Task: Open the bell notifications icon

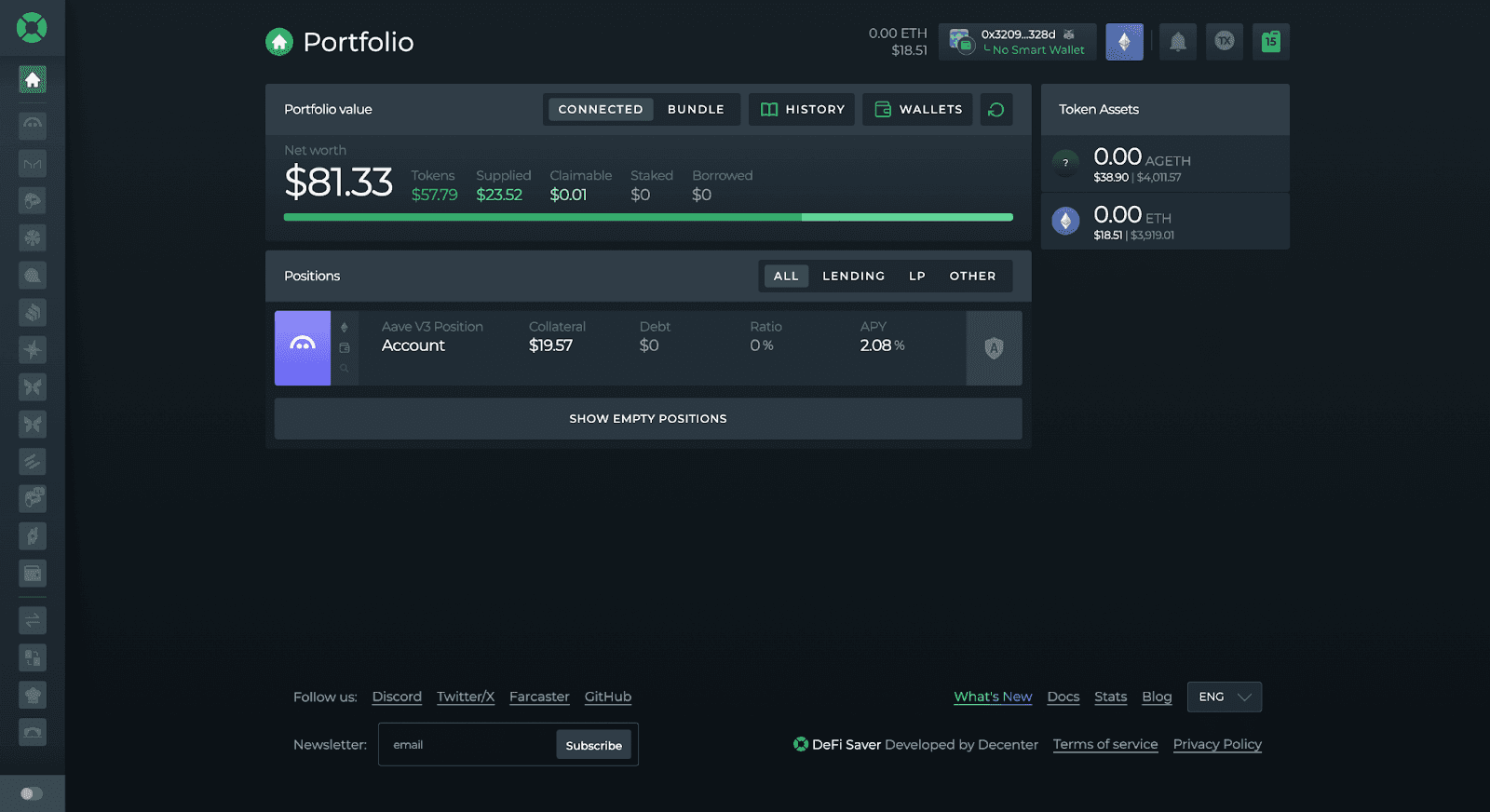Action: [x=1178, y=42]
